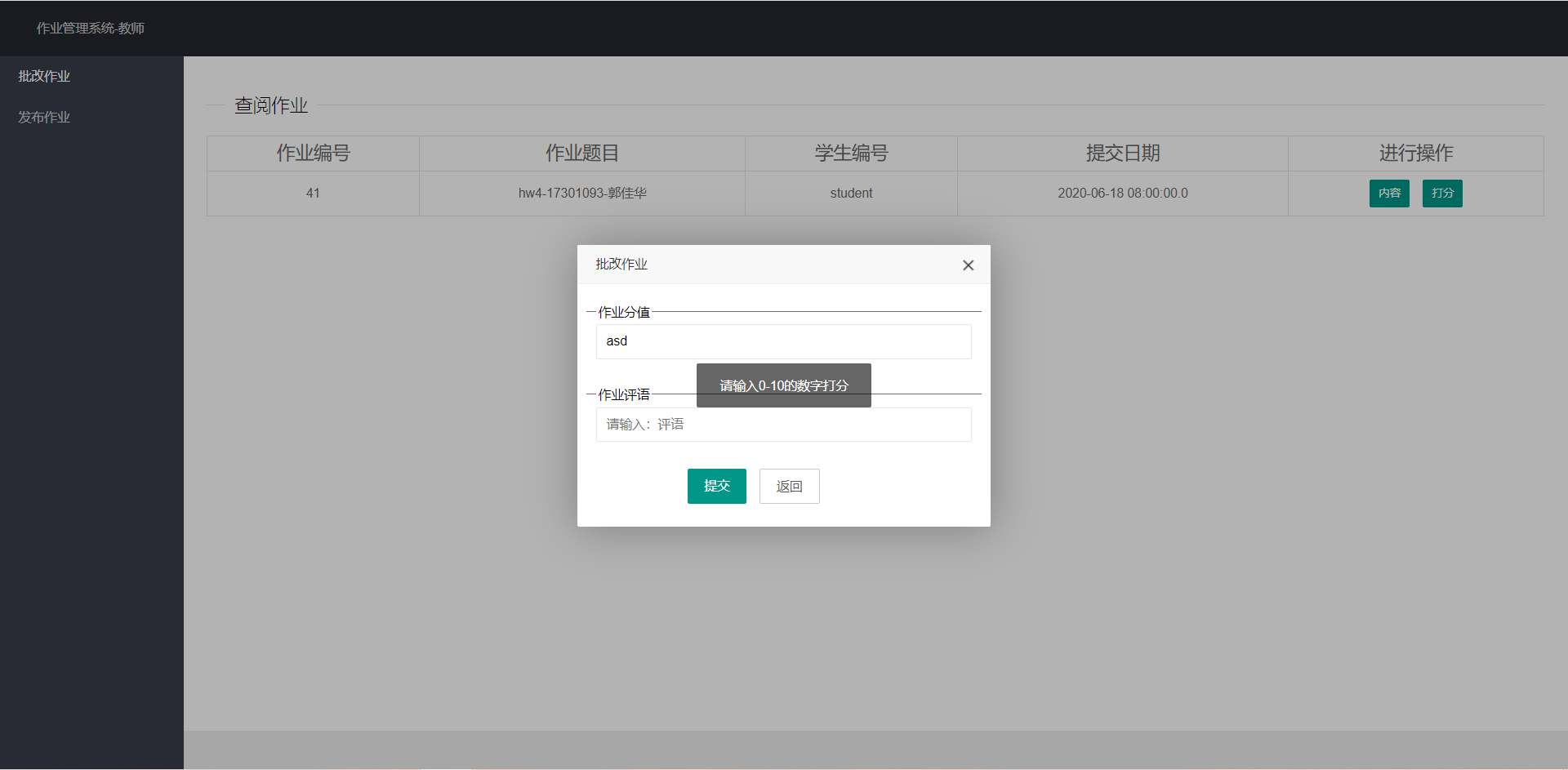The image size is (1568, 770).
Task: Click the 内容 button to view homework content
Action: 1389,193
